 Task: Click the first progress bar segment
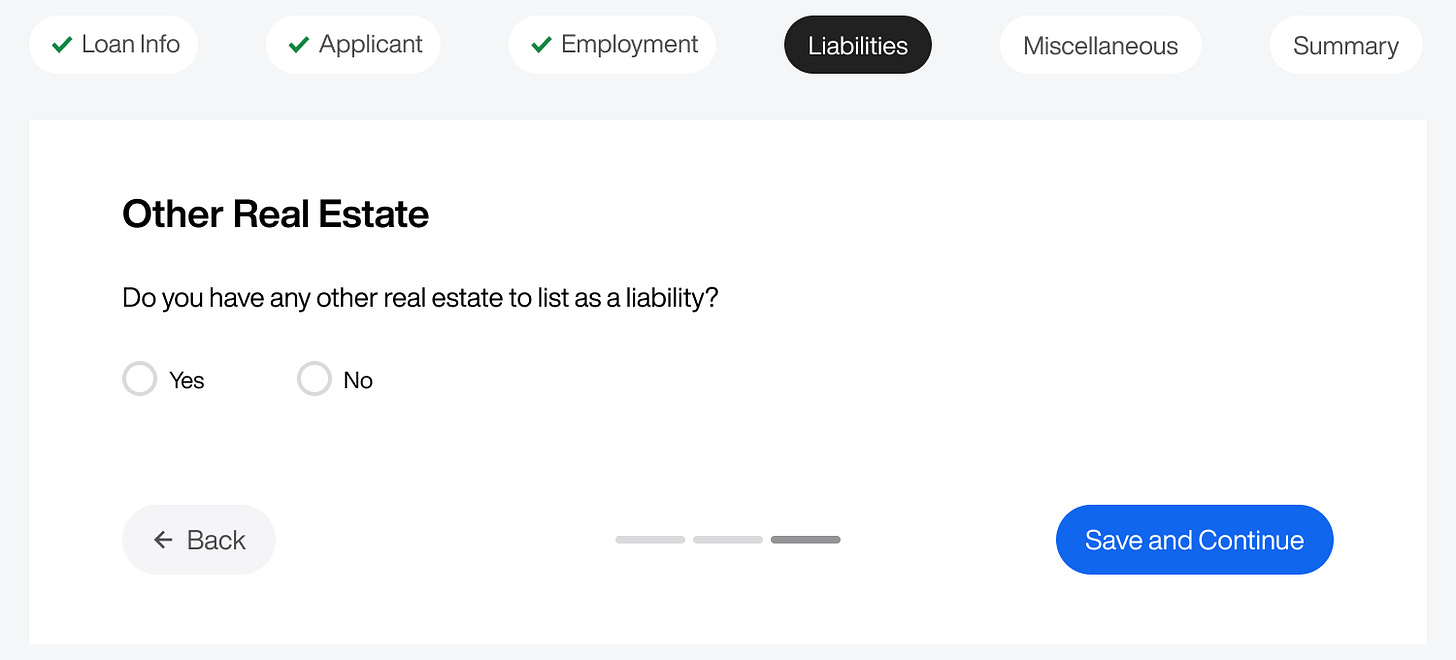[x=650, y=540]
